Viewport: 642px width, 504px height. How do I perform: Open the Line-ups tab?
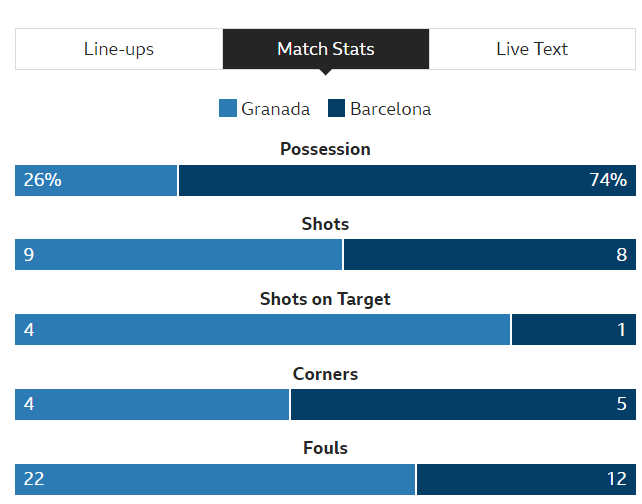click(119, 49)
